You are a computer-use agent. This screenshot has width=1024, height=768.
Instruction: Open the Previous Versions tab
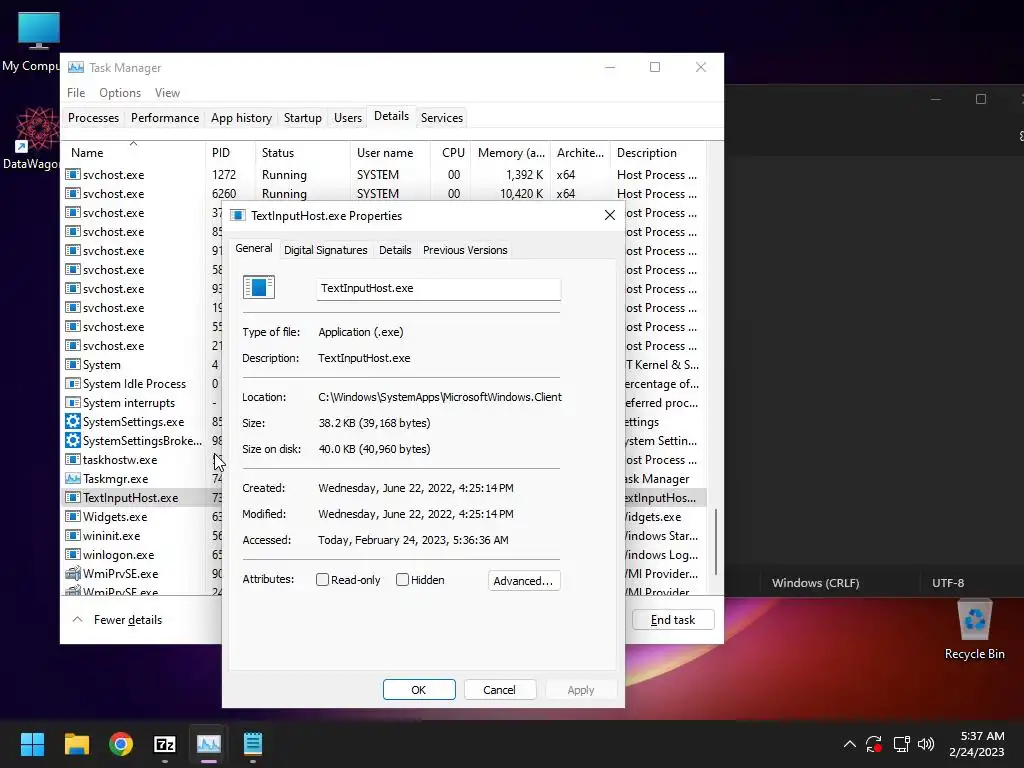coord(465,250)
